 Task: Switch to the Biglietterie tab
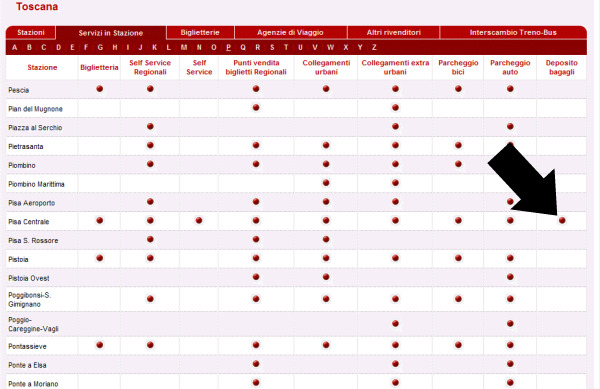tap(200, 33)
